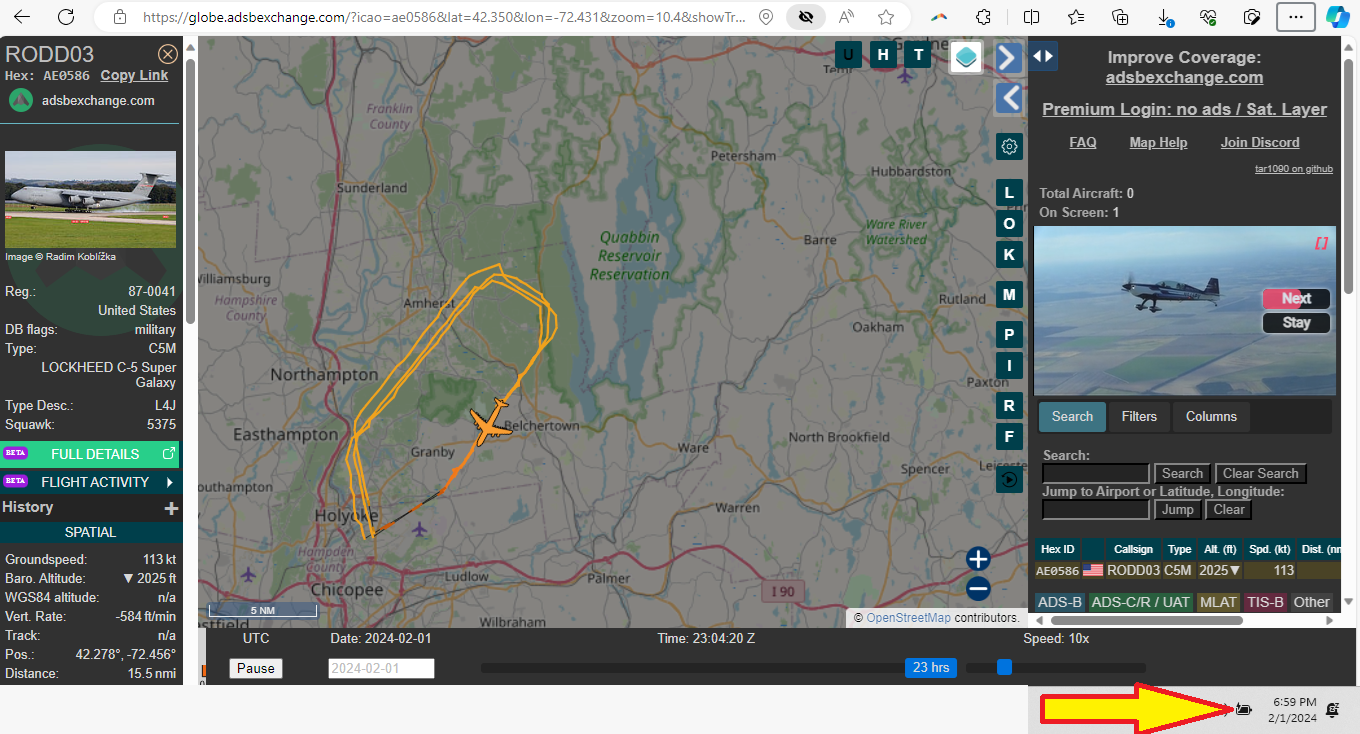Click the Jump button
The width and height of the screenshot is (1360, 734).
click(x=1177, y=510)
